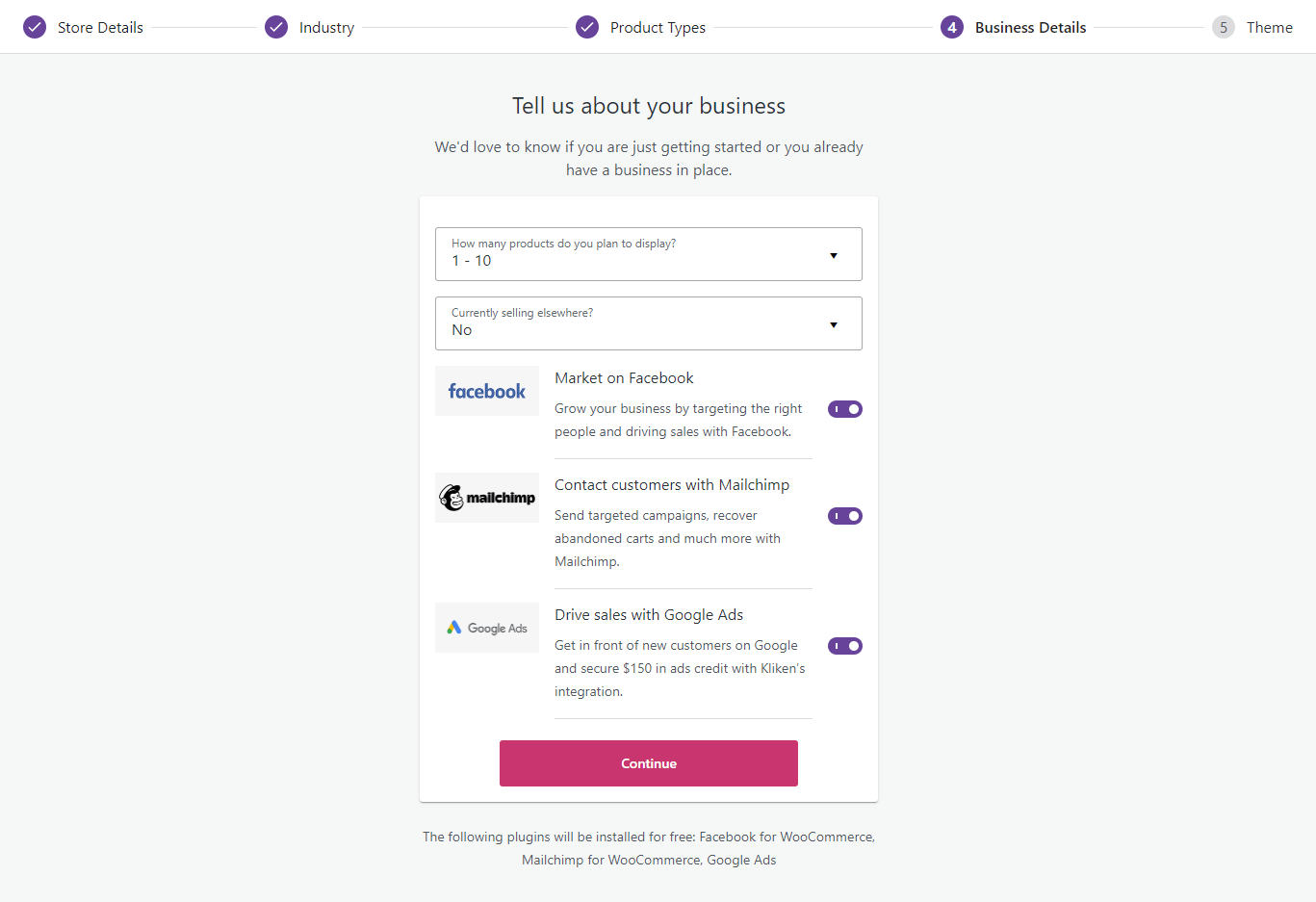Click the Market on Facebook heading
This screenshot has width=1316, height=902.
(624, 378)
